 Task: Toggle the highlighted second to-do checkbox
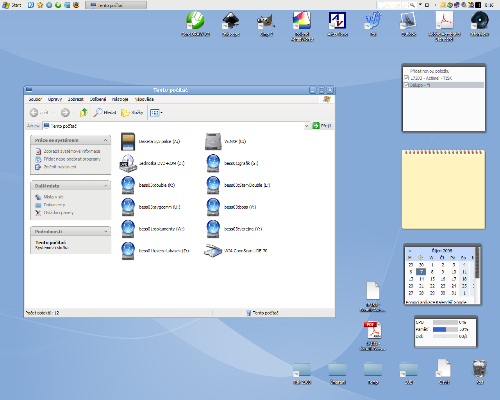coord(406,85)
